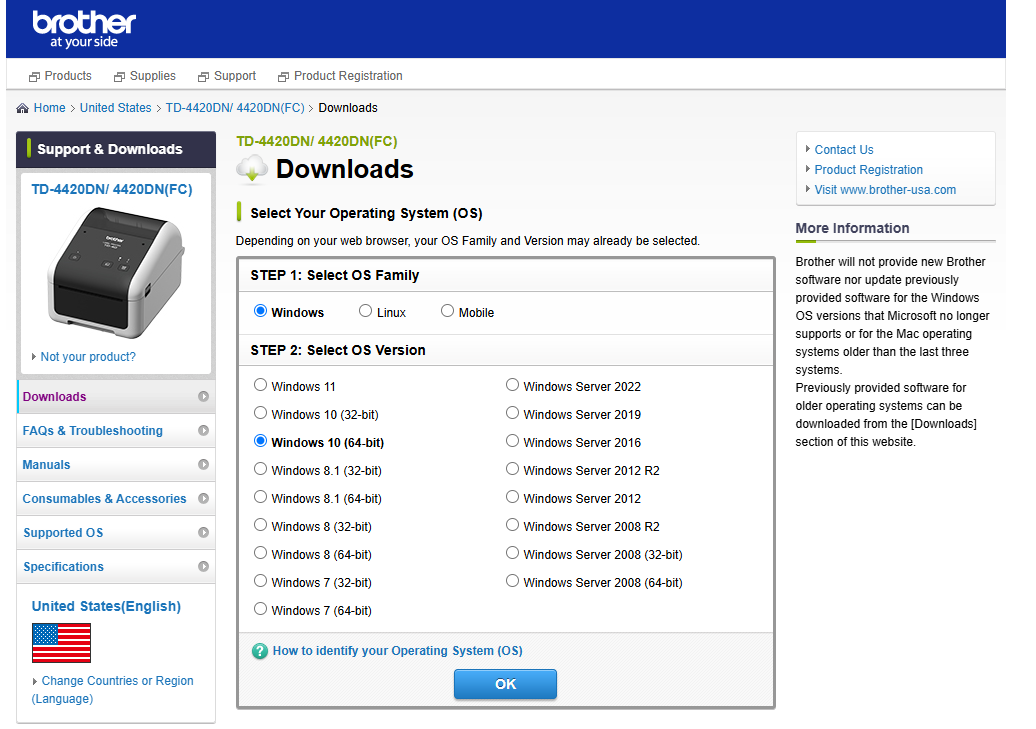
Task: Click Change Countries or Region (Language) link
Action: coord(112,689)
